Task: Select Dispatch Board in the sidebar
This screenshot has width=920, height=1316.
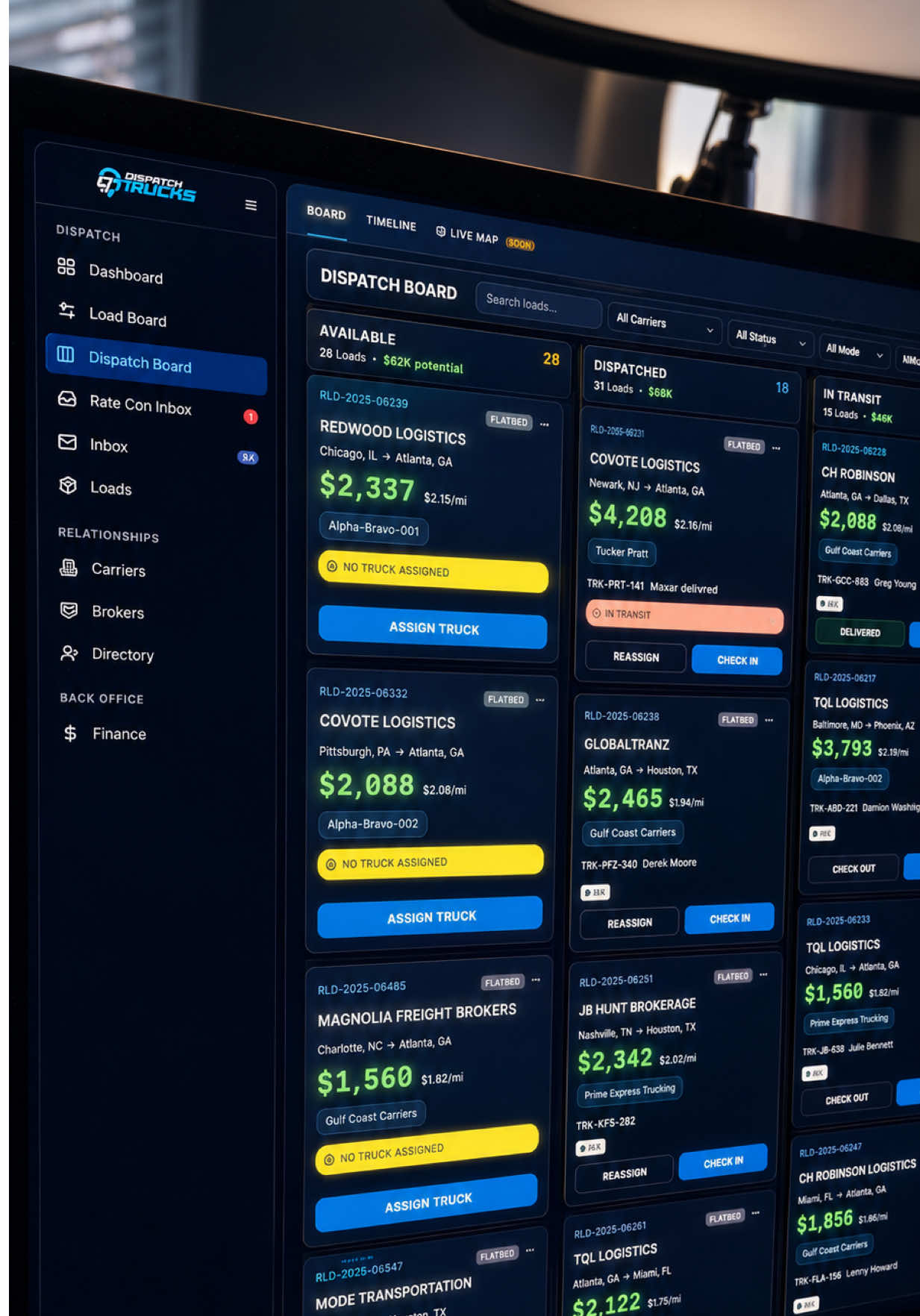Action: click(155, 363)
